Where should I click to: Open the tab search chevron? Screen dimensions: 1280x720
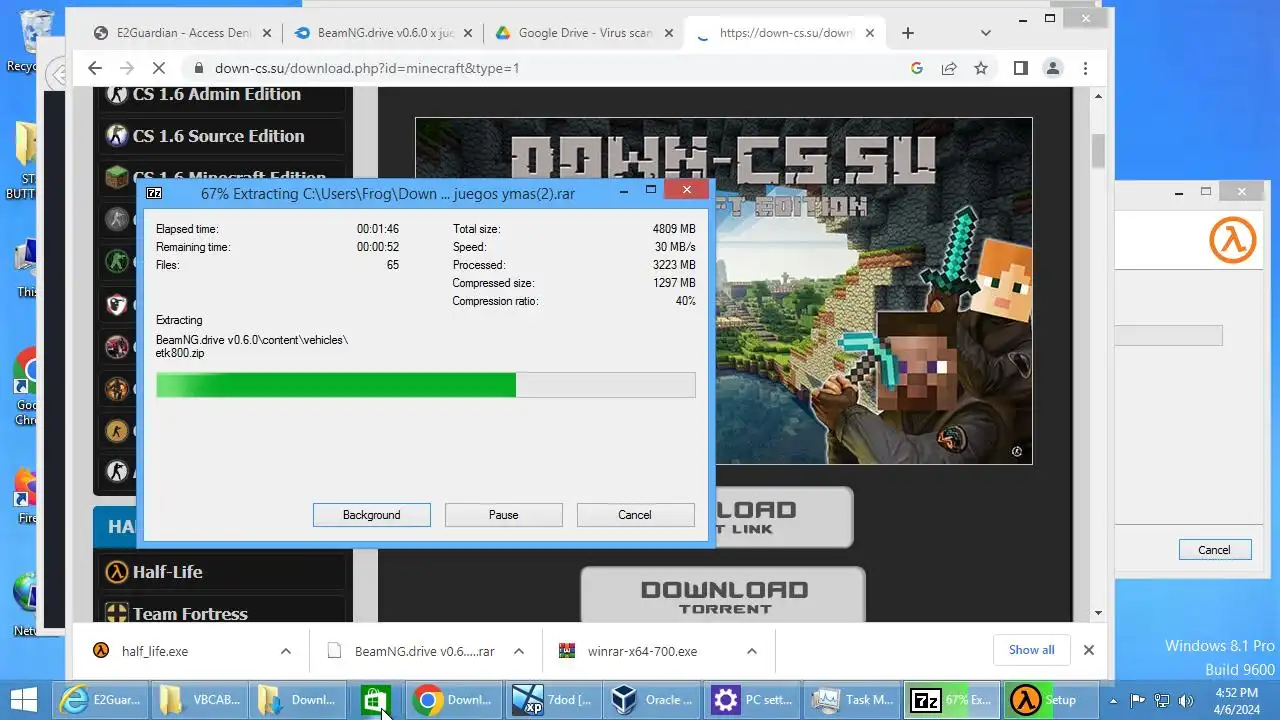click(x=986, y=33)
